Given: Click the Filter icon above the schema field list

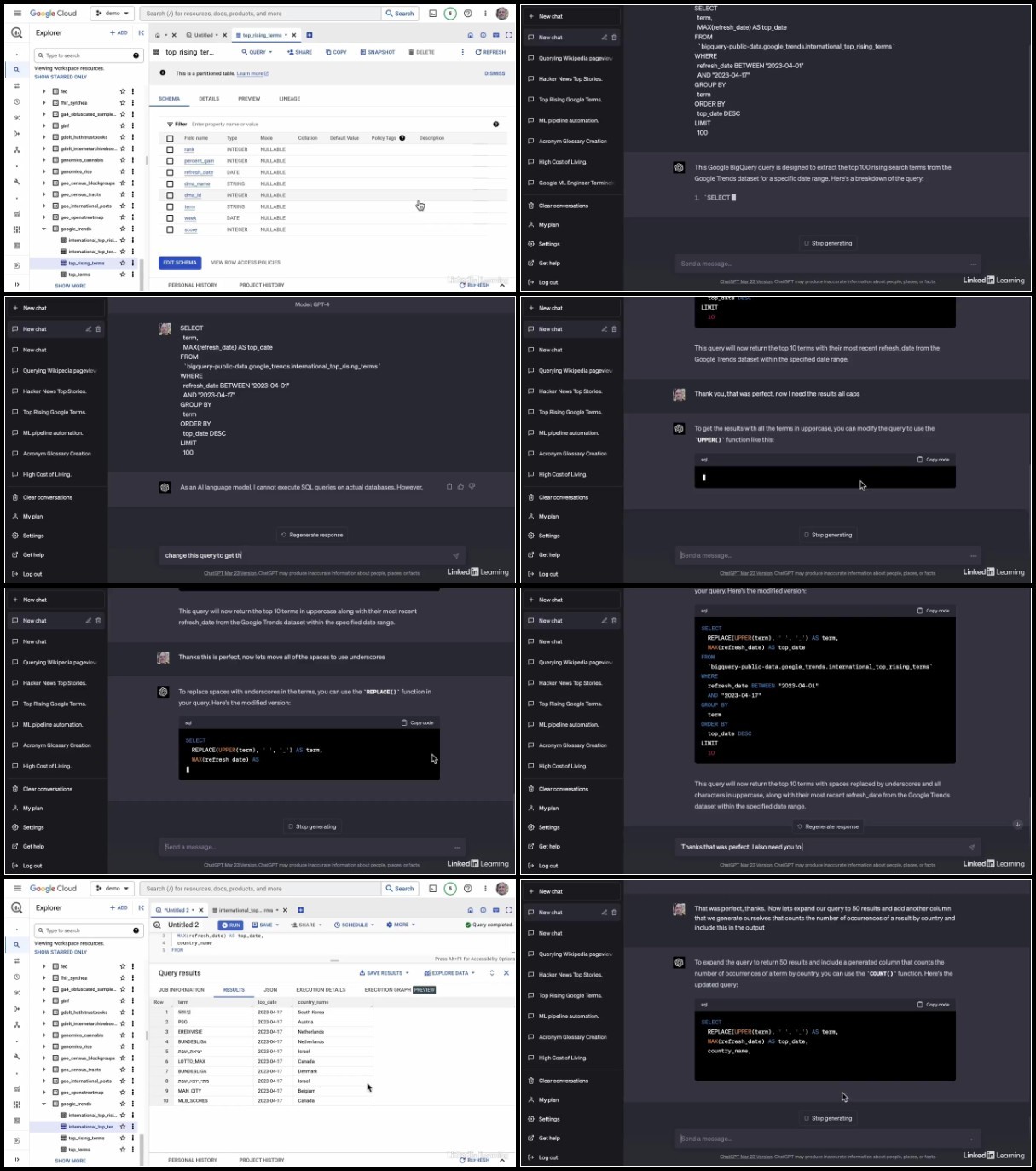Looking at the screenshot, I should click(170, 124).
